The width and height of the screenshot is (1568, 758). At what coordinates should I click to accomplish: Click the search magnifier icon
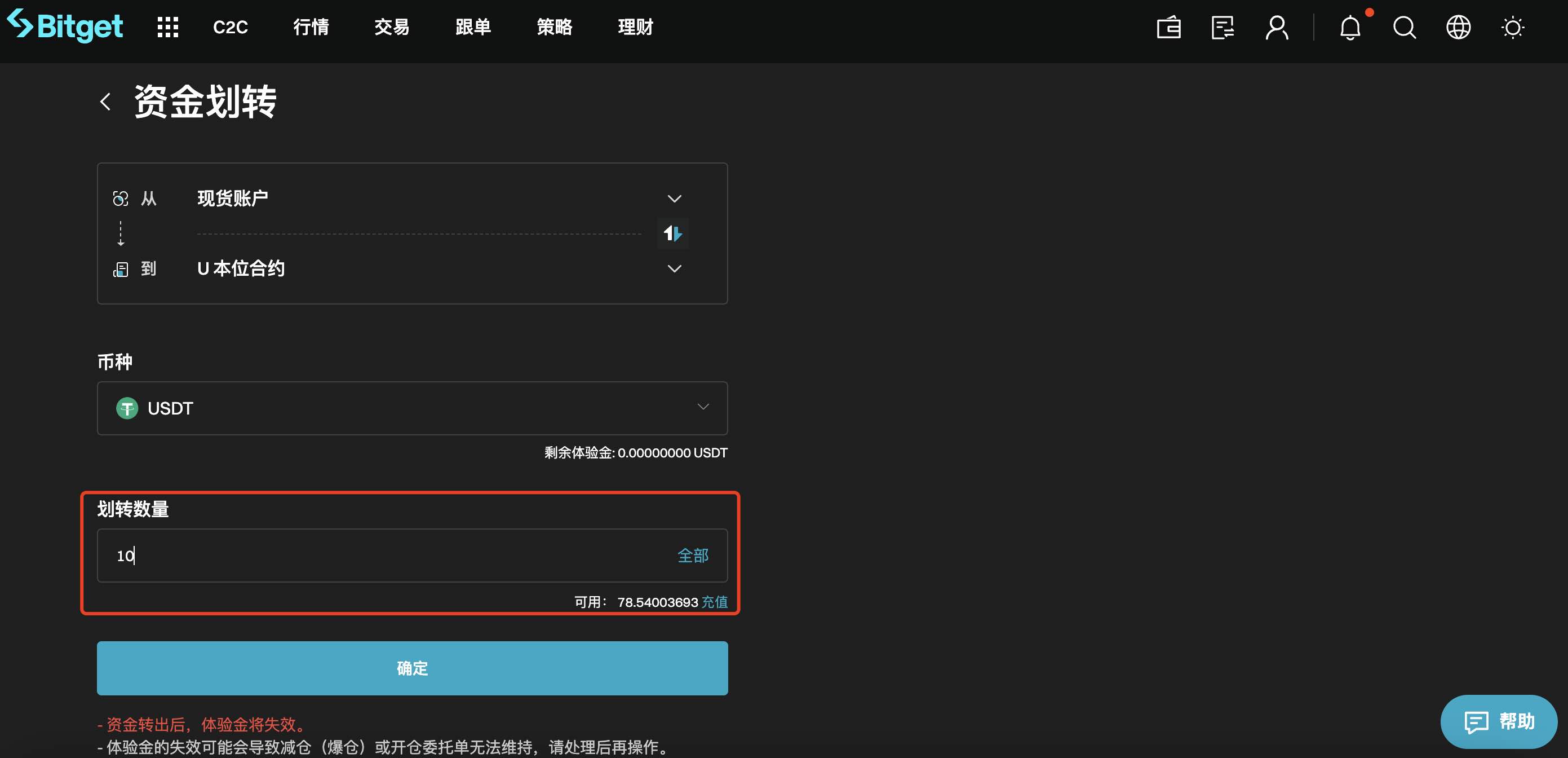(1404, 28)
